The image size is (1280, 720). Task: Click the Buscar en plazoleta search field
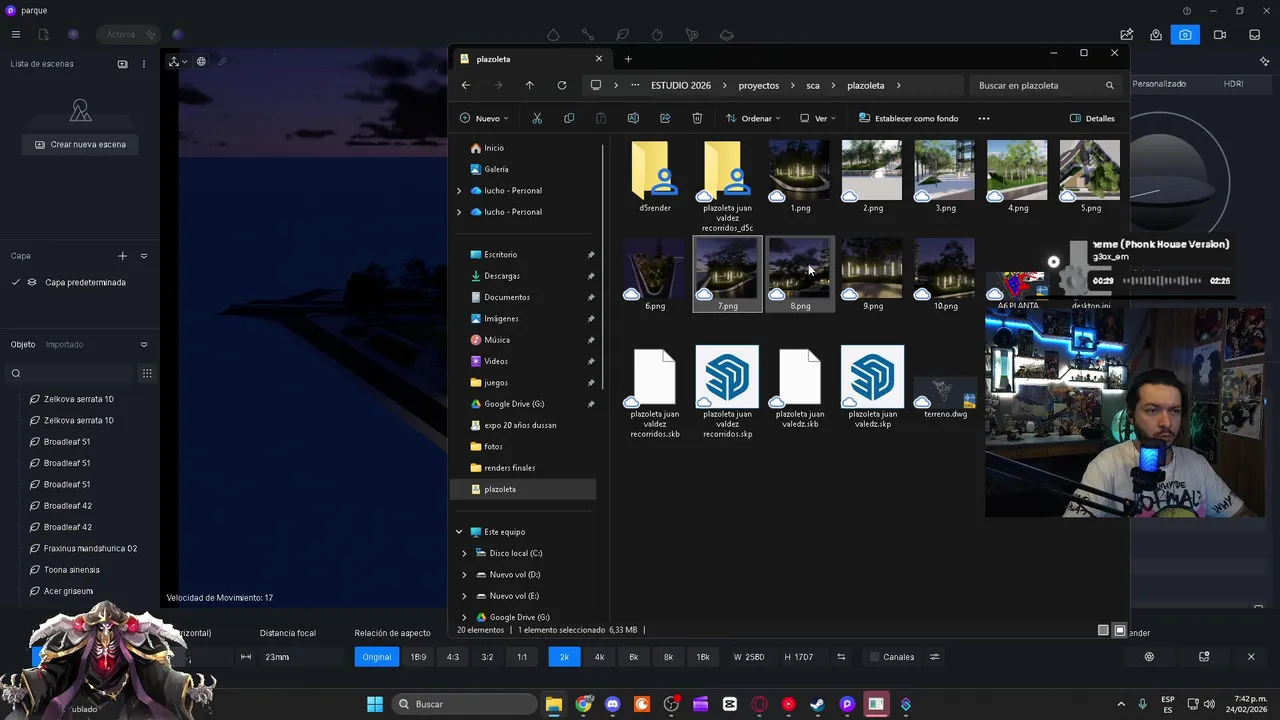pos(1046,86)
